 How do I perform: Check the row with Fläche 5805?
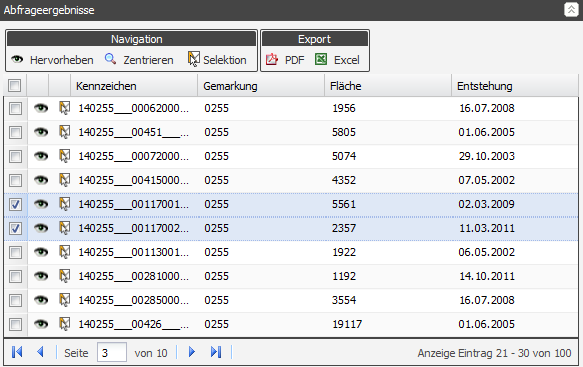[15, 132]
